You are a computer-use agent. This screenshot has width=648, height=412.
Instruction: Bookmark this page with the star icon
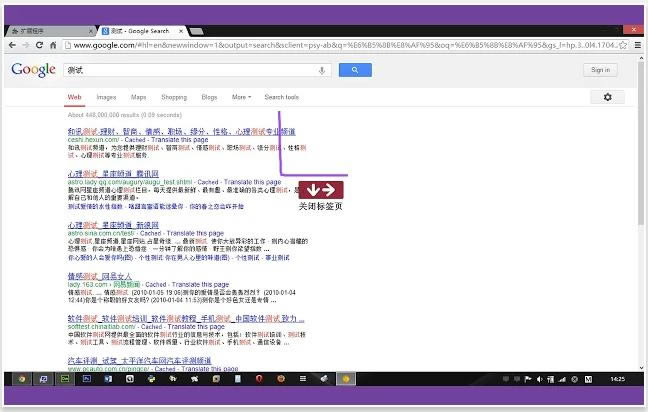[x=623, y=45]
